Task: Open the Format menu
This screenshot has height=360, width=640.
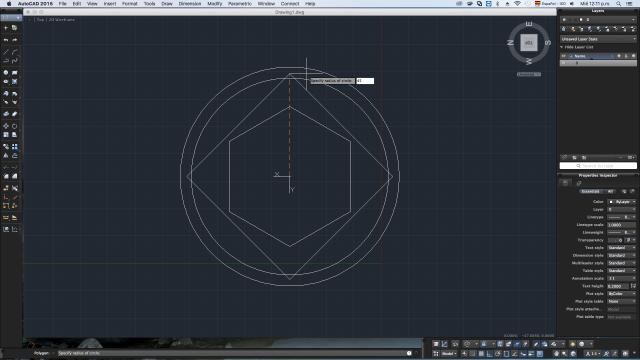Action: point(129,3)
